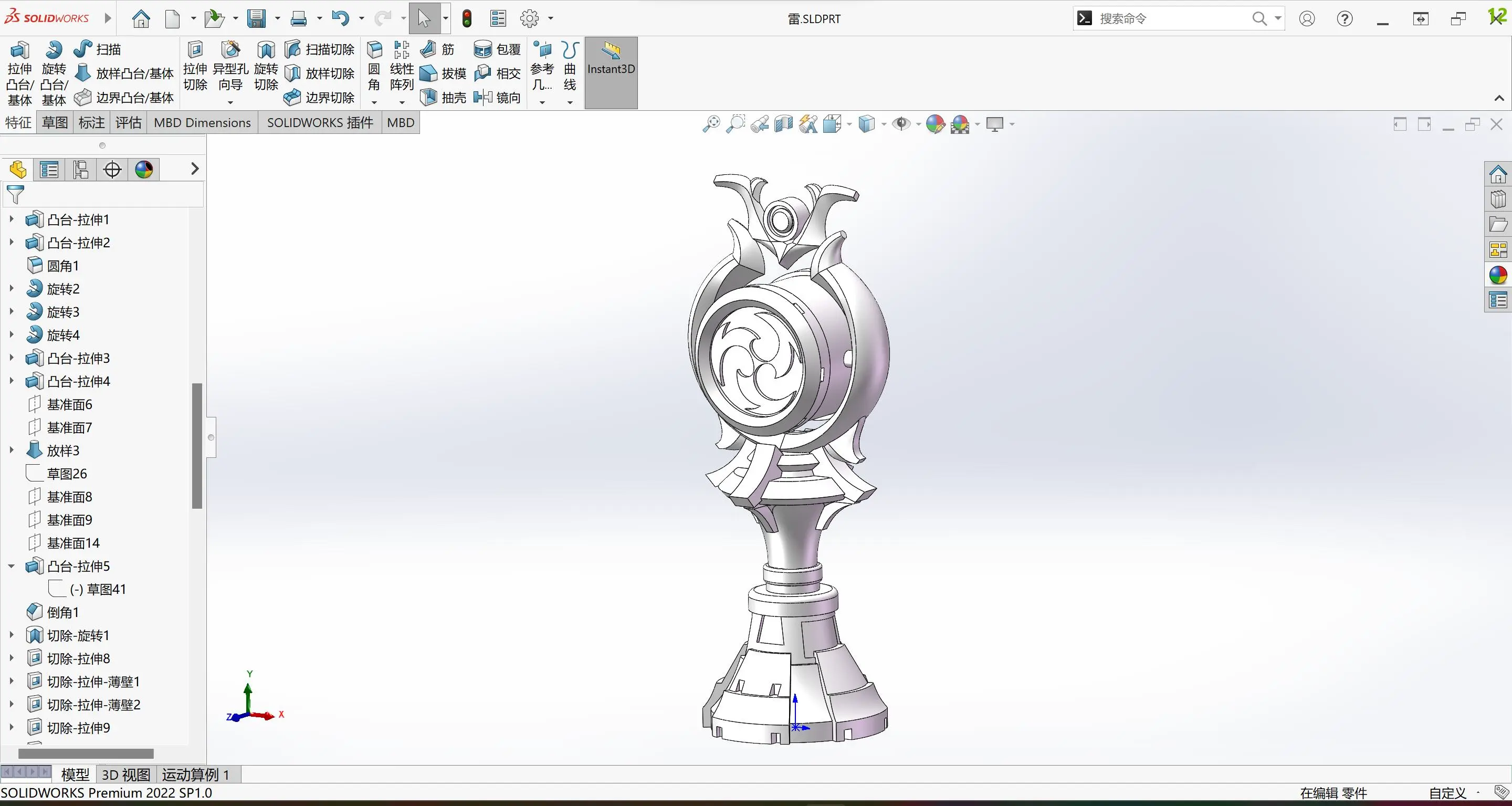Select the 镜向 mirror feature tool
1512x806 pixels.
(x=482, y=98)
